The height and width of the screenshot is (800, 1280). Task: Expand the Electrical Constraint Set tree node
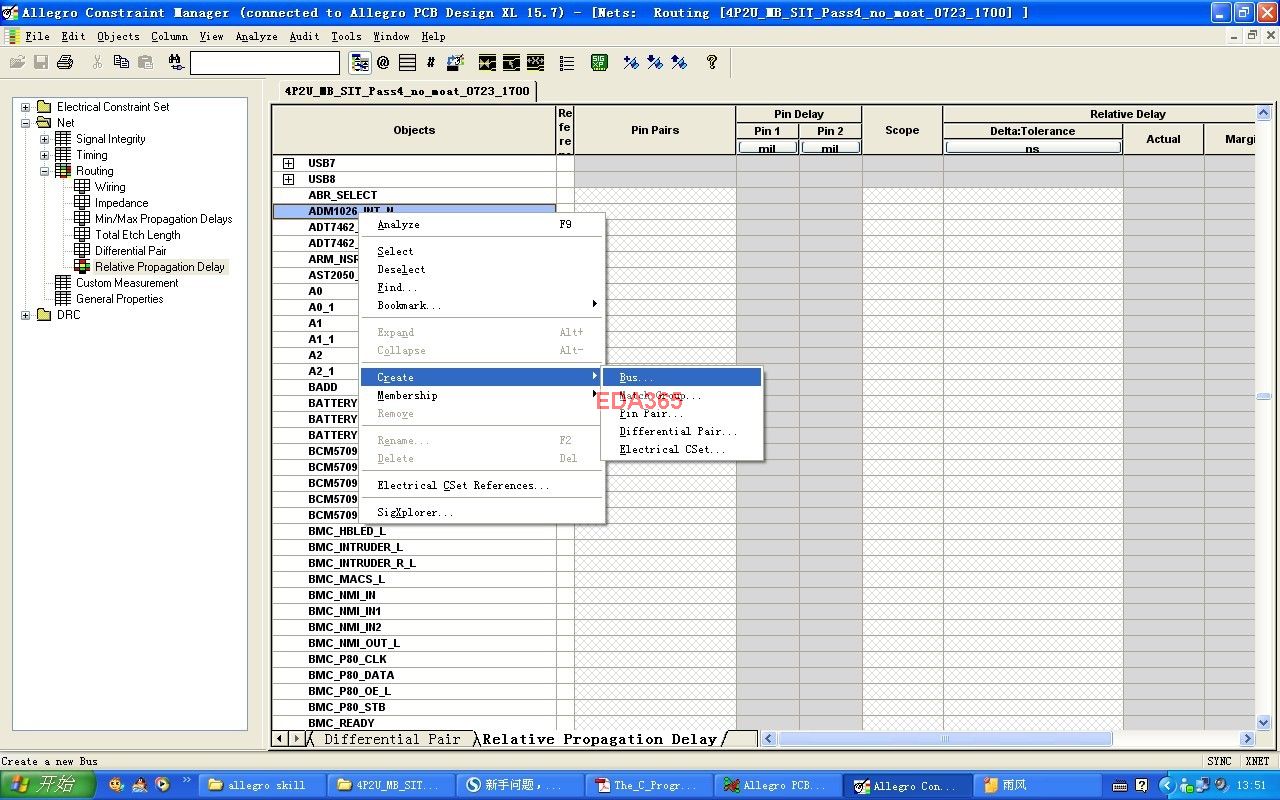click(x=25, y=107)
